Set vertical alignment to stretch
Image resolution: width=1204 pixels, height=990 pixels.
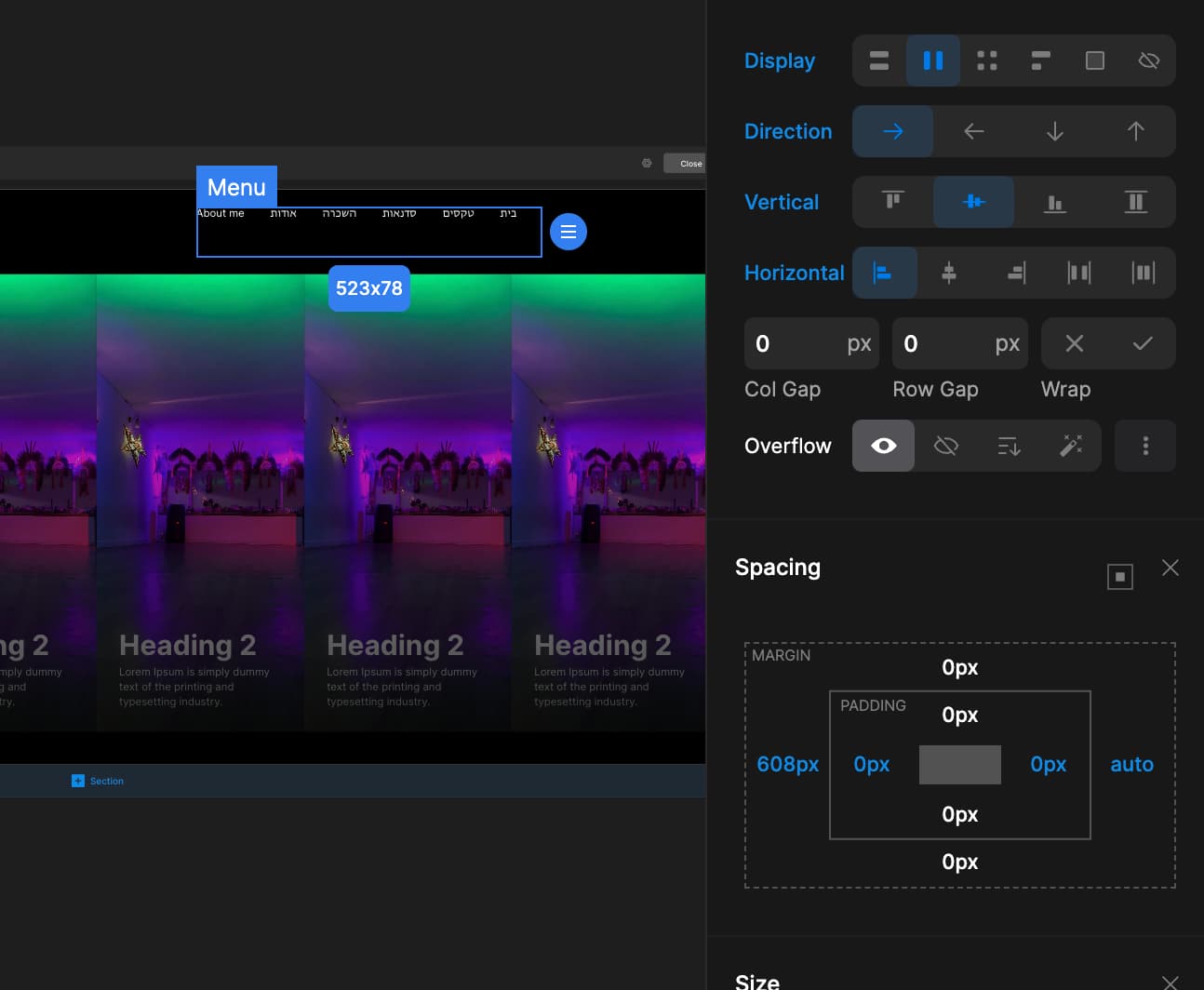1136,202
